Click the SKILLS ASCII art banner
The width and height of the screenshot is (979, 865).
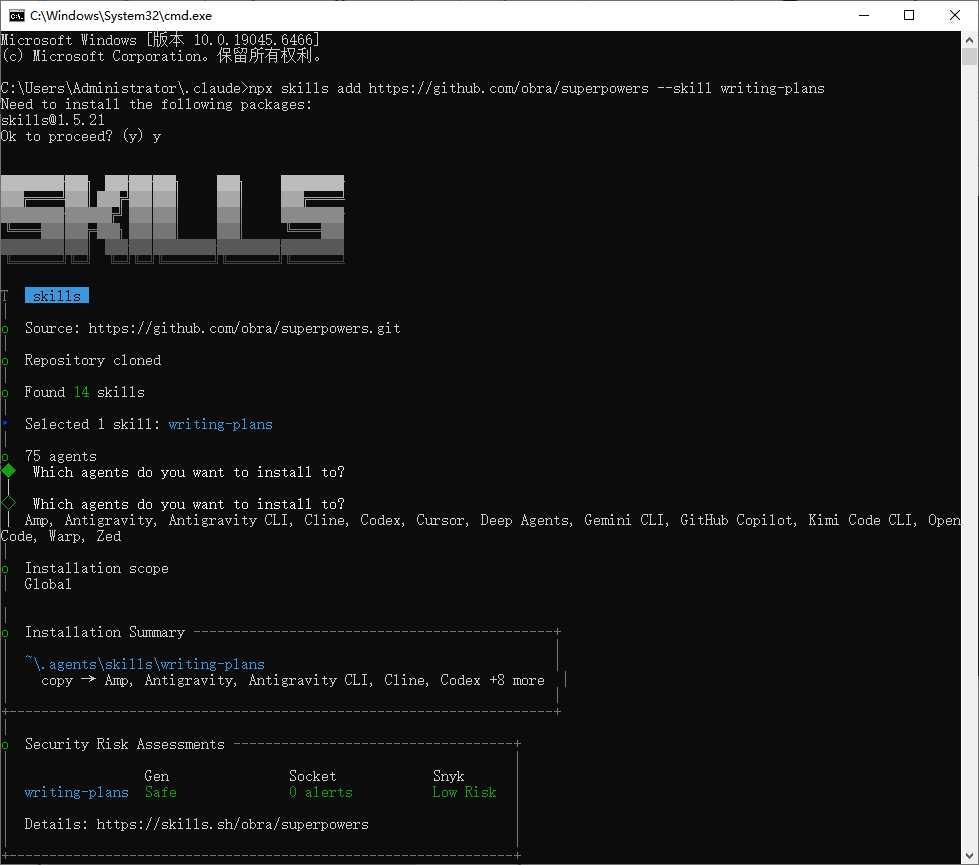[173, 219]
